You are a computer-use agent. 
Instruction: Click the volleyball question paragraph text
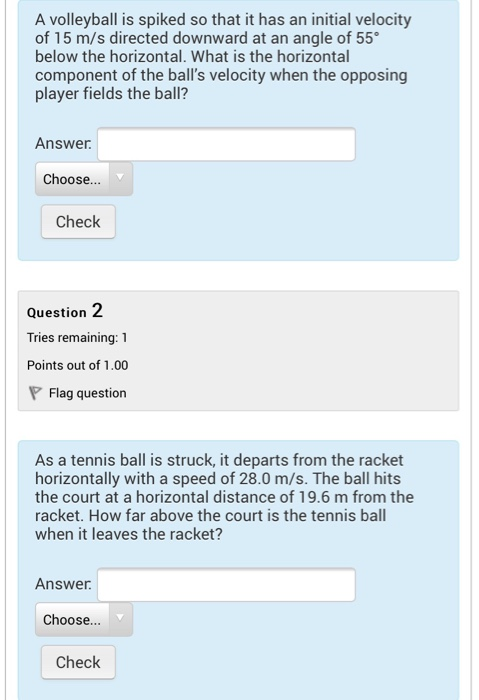[223, 57]
